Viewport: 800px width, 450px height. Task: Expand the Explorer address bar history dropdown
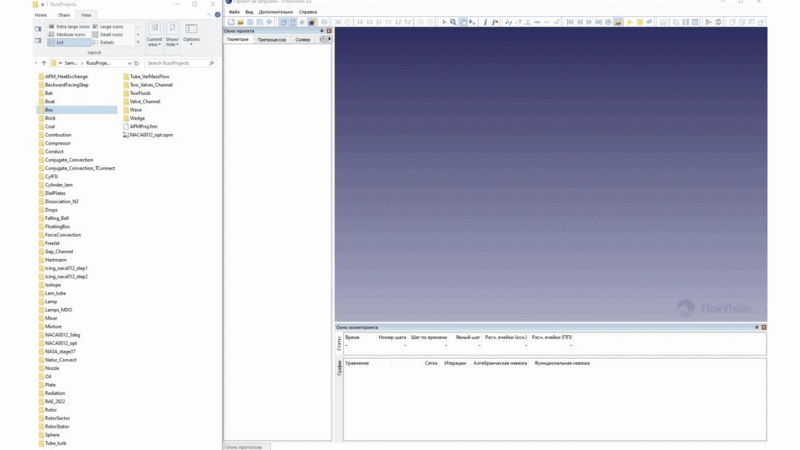(129, 63)
